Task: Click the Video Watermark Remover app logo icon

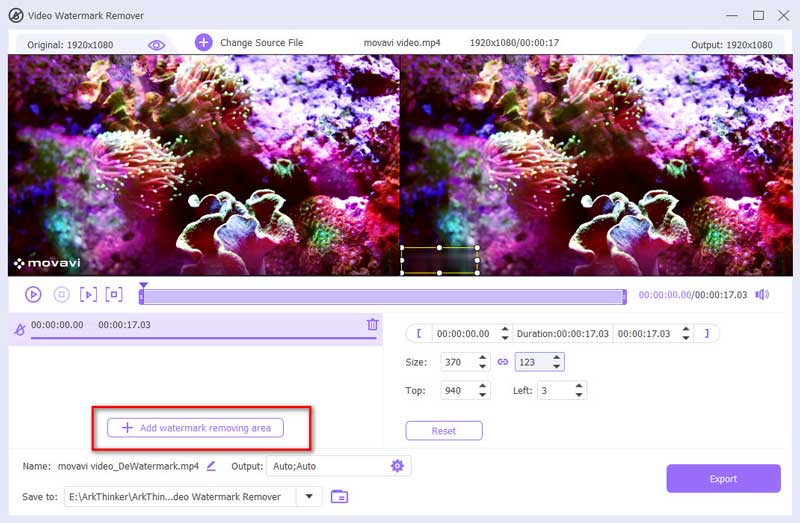Action: tap(16, 15)
